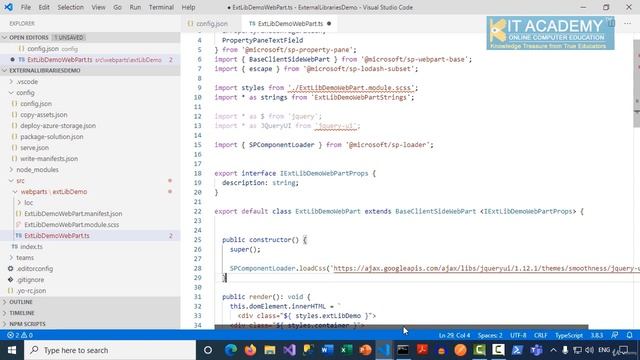Open the editor More Actions ellipsis
The height and width of the screenshot is (360, 640).
pyautogui.click(x=627, y=24)
